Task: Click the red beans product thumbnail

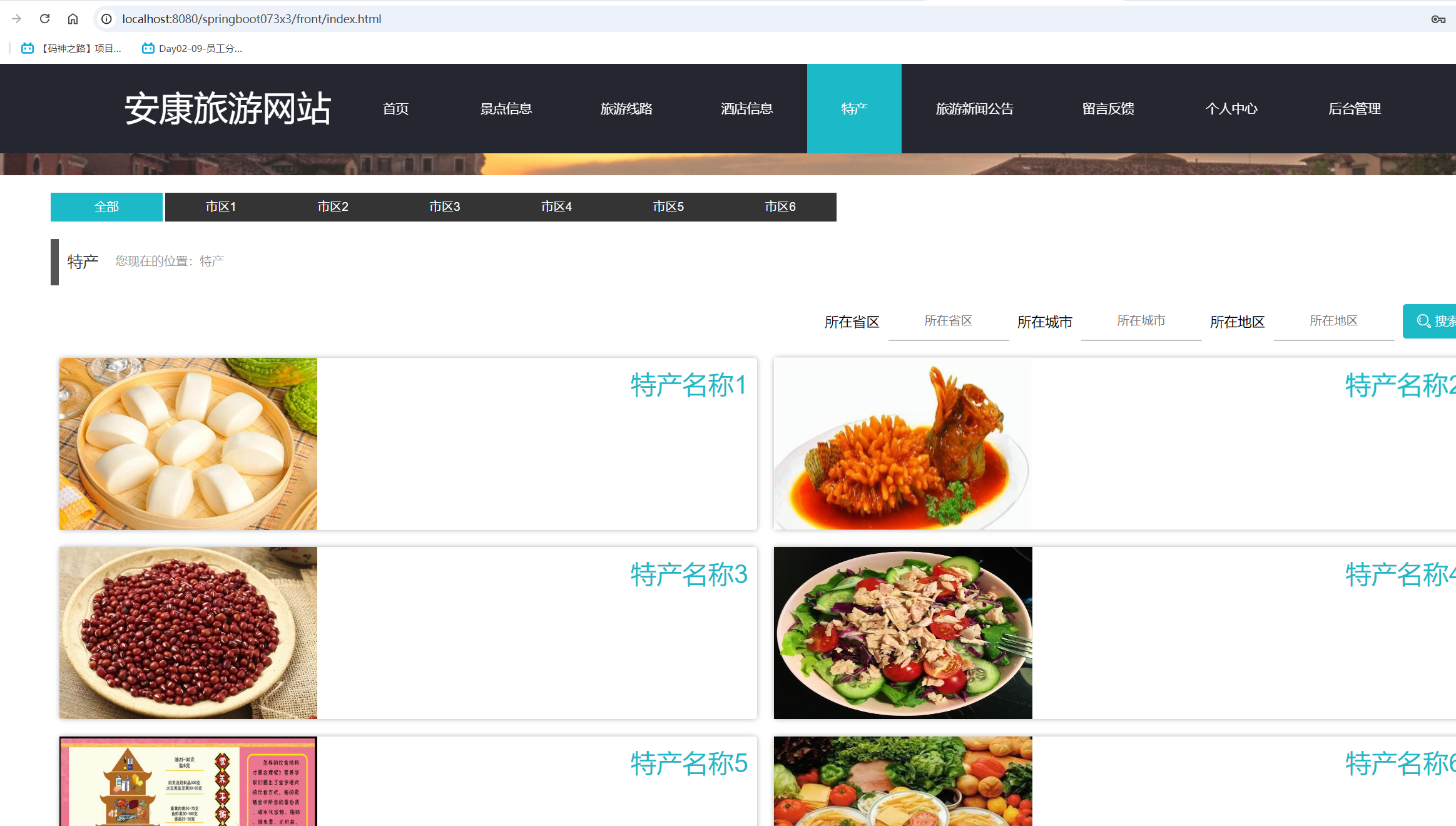Action: point(188,633)
